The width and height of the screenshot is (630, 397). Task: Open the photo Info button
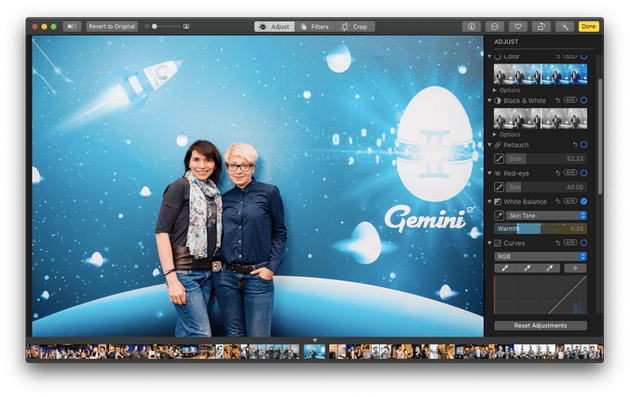(471, 27)
